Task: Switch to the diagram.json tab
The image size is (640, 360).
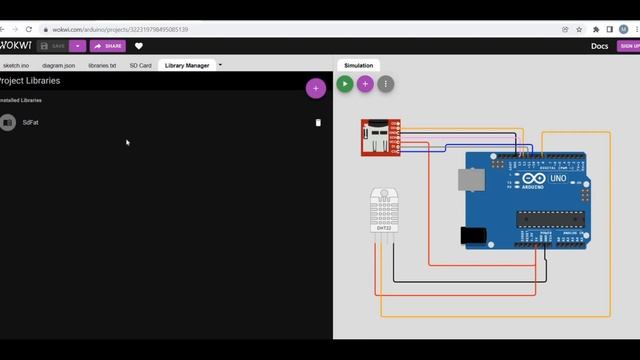Action: pyautogui.click(x=58, y=65)
